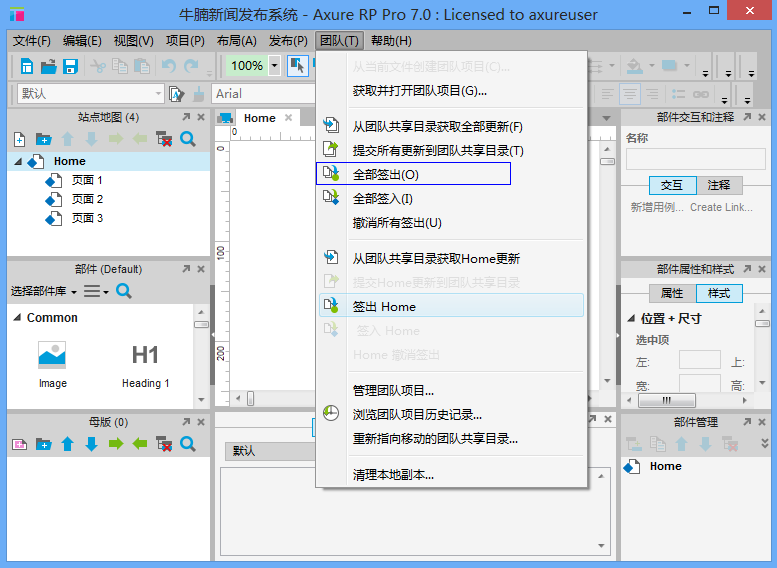
Task: Open the zoom 100% dropdown
Action: 274,65
